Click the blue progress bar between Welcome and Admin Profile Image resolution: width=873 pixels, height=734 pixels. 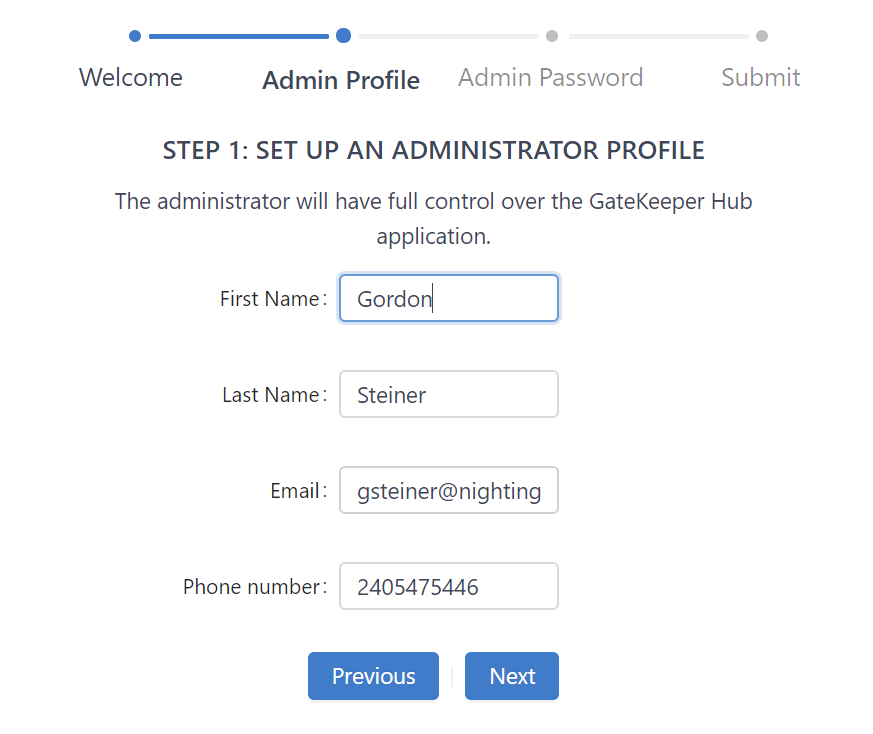tap(239, 36)
